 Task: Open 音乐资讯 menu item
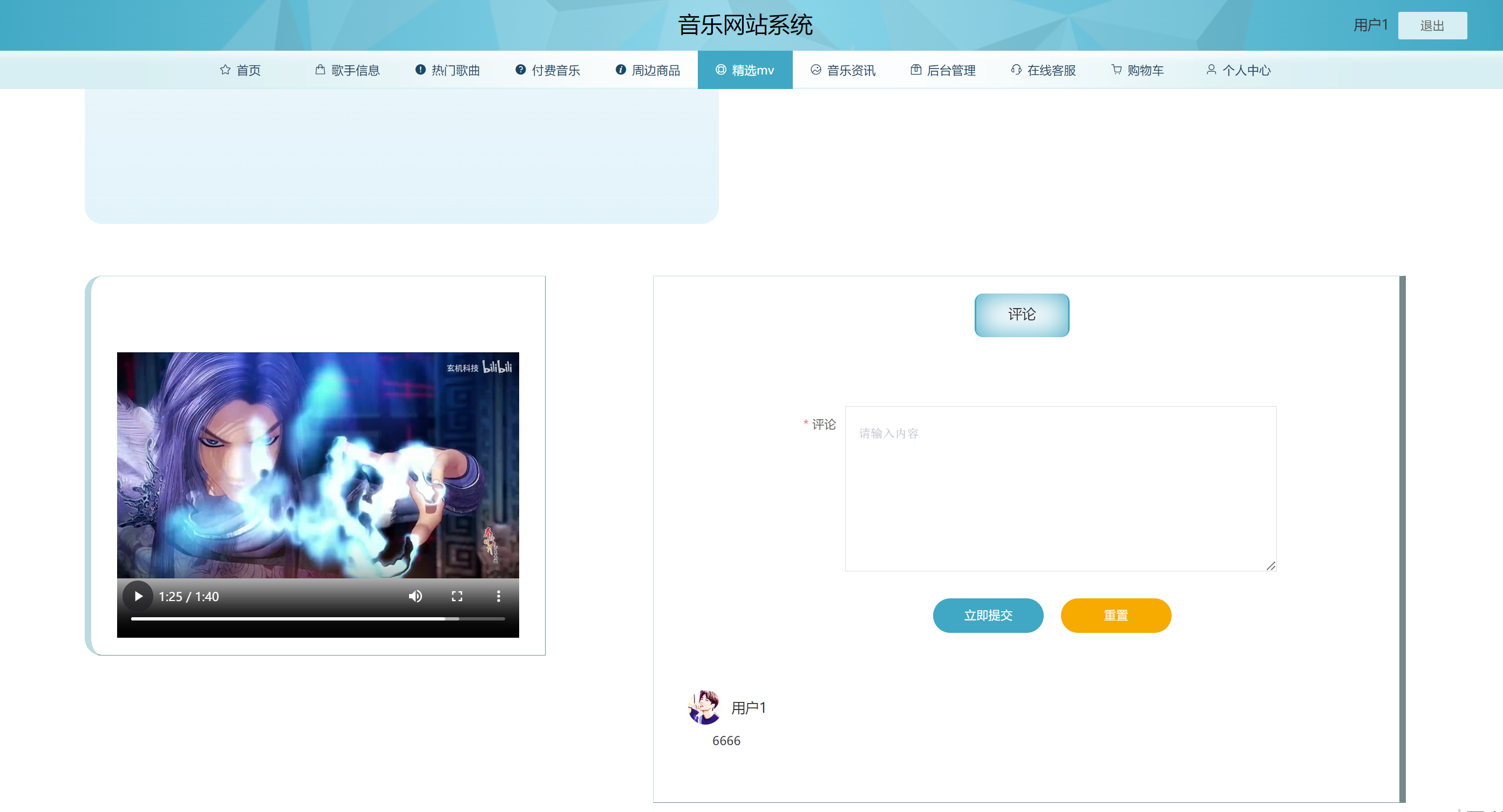pyautogui.click(x=843, y=70)
